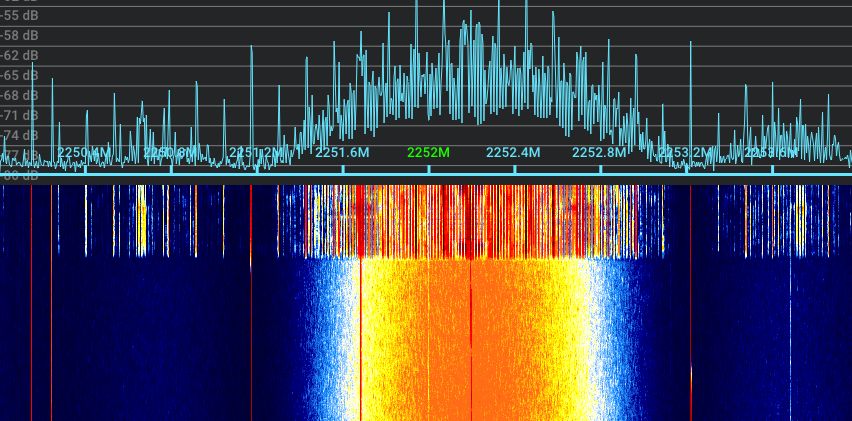
Task: Click the 2252.8M frequency marker
Action: coord(599,153)
